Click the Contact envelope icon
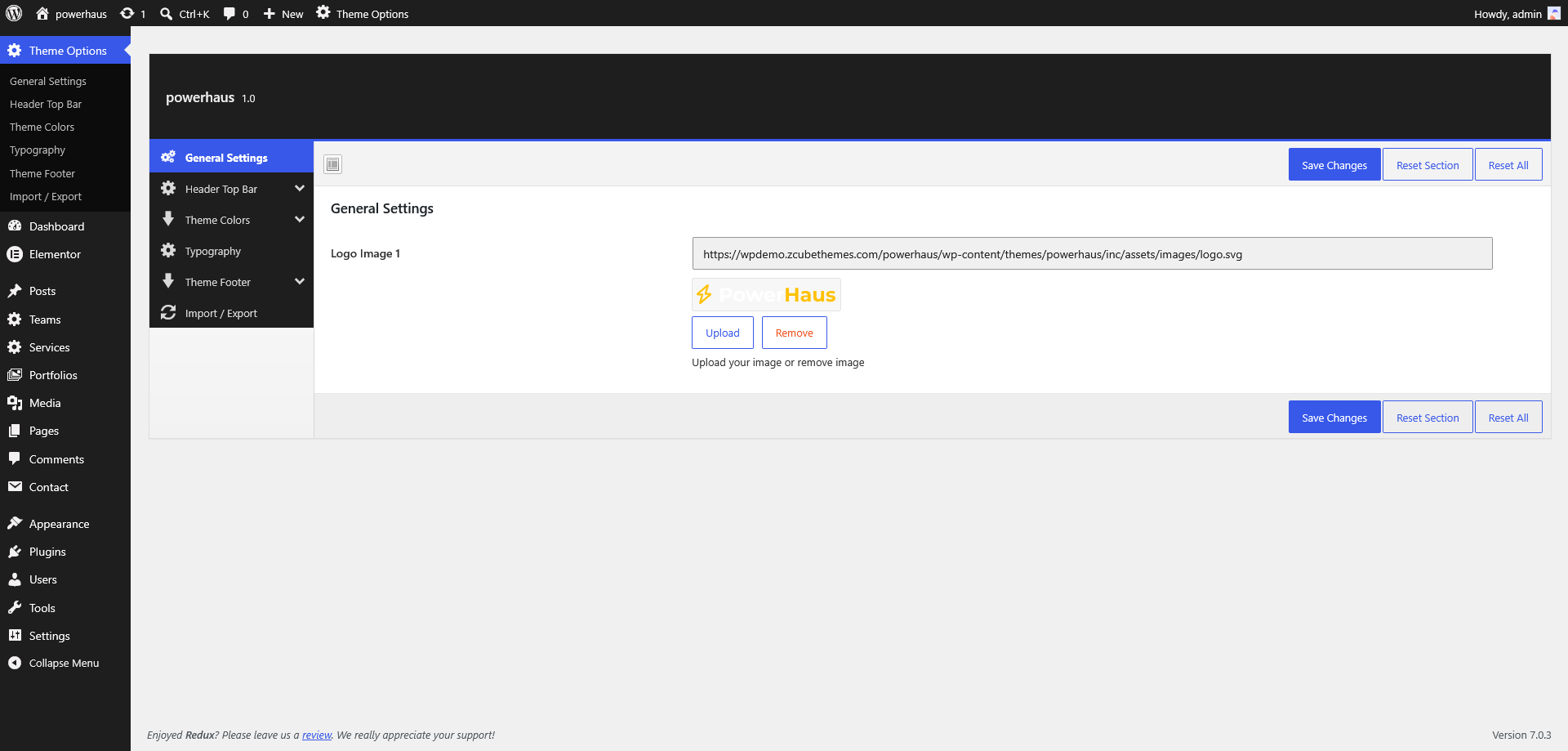This screenshot has width=1568, height=751. pos(15,486)
